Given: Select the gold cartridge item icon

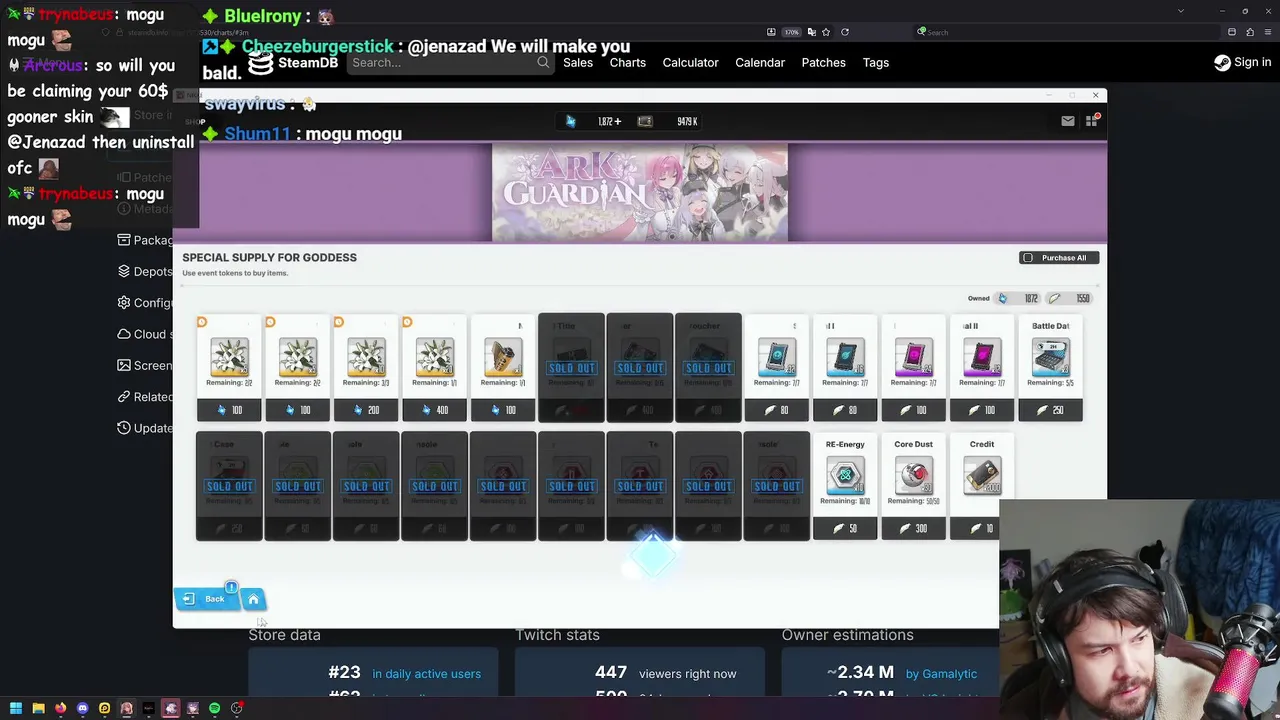Looking at the screenshot, I should [x=502, y=357].
